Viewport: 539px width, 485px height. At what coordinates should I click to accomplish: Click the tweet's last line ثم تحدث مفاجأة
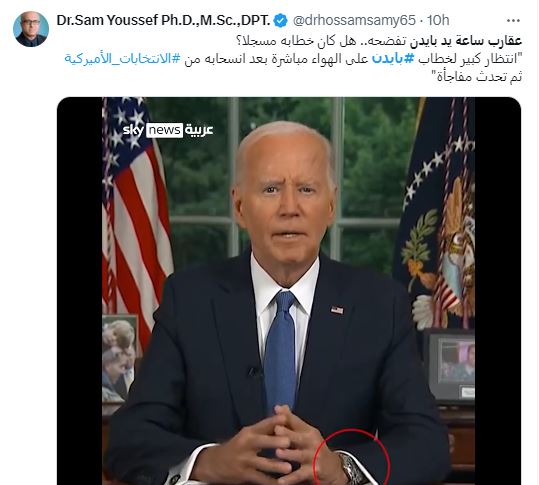click(480, 77)
